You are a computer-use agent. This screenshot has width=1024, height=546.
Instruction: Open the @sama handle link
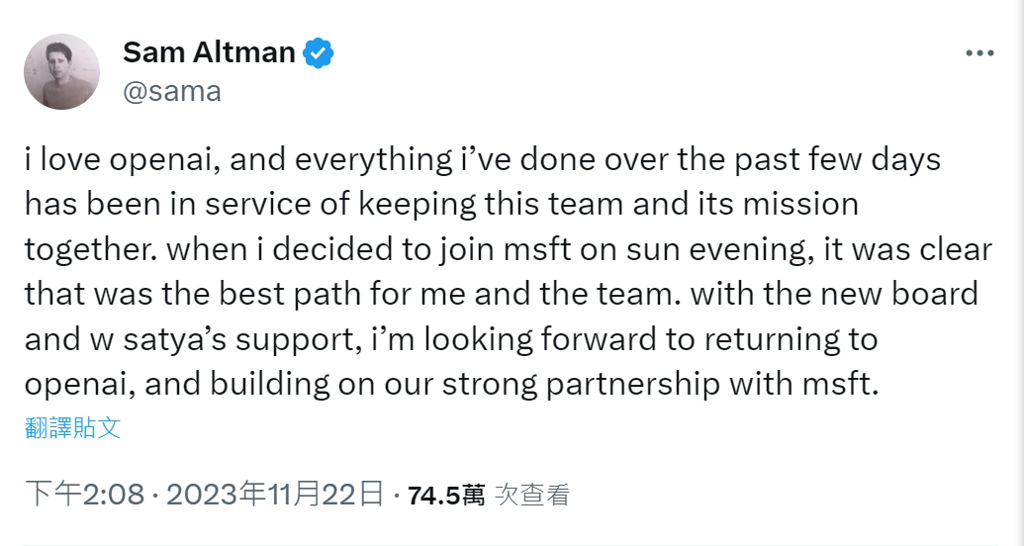[x=172, y=91]
